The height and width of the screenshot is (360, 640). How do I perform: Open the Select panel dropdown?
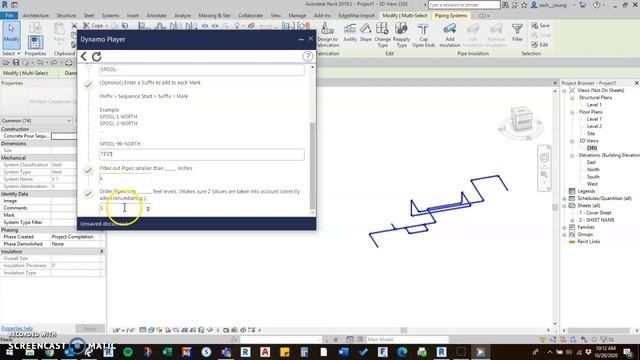click(x=11, y=53)
